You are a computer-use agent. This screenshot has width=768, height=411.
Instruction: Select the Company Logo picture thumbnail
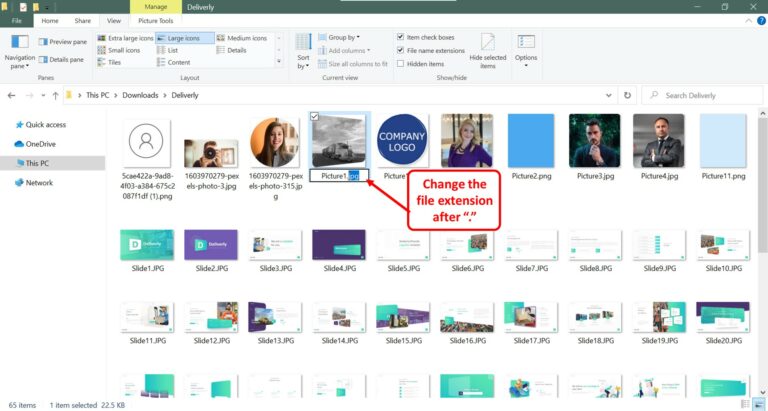coord(402,141)
